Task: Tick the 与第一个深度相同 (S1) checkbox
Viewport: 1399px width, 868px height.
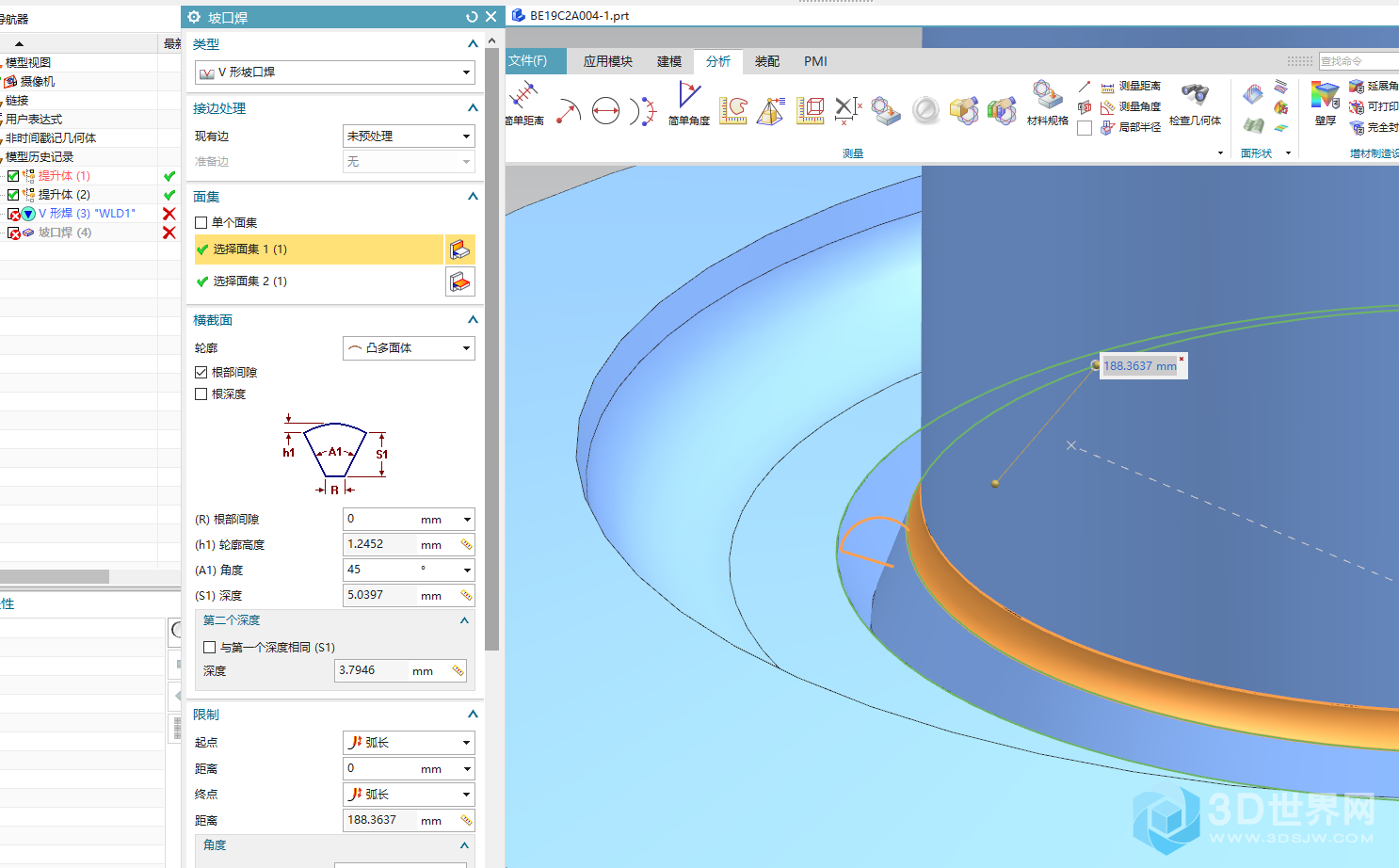Action: (210, 648)
